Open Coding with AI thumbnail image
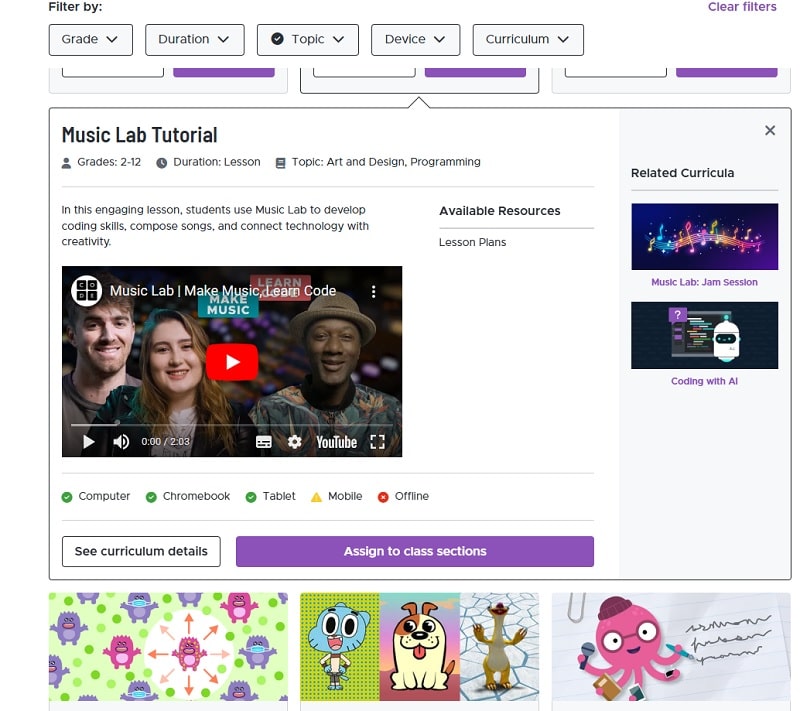 [x=704, y=335]
